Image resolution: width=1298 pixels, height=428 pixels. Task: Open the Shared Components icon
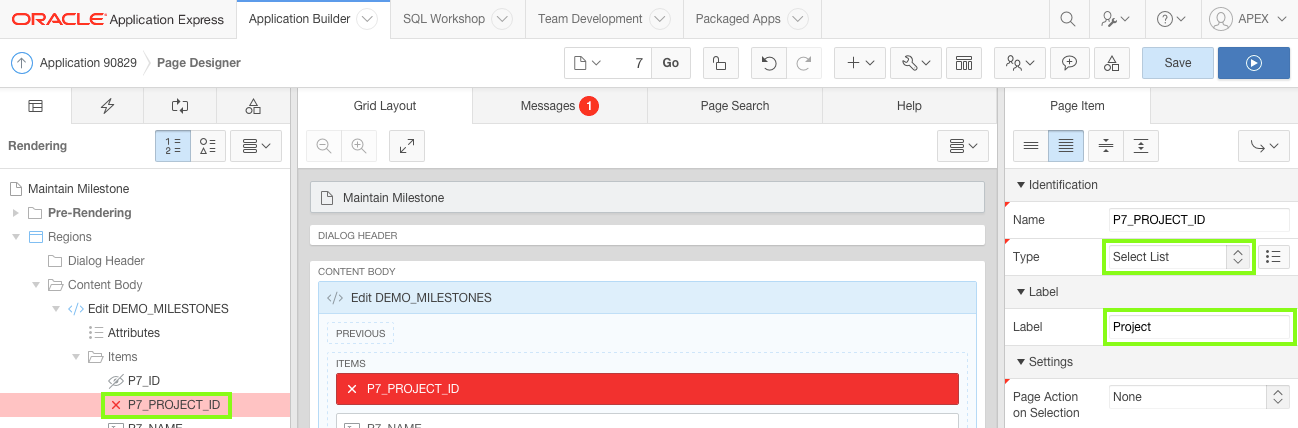[1112, 63]
